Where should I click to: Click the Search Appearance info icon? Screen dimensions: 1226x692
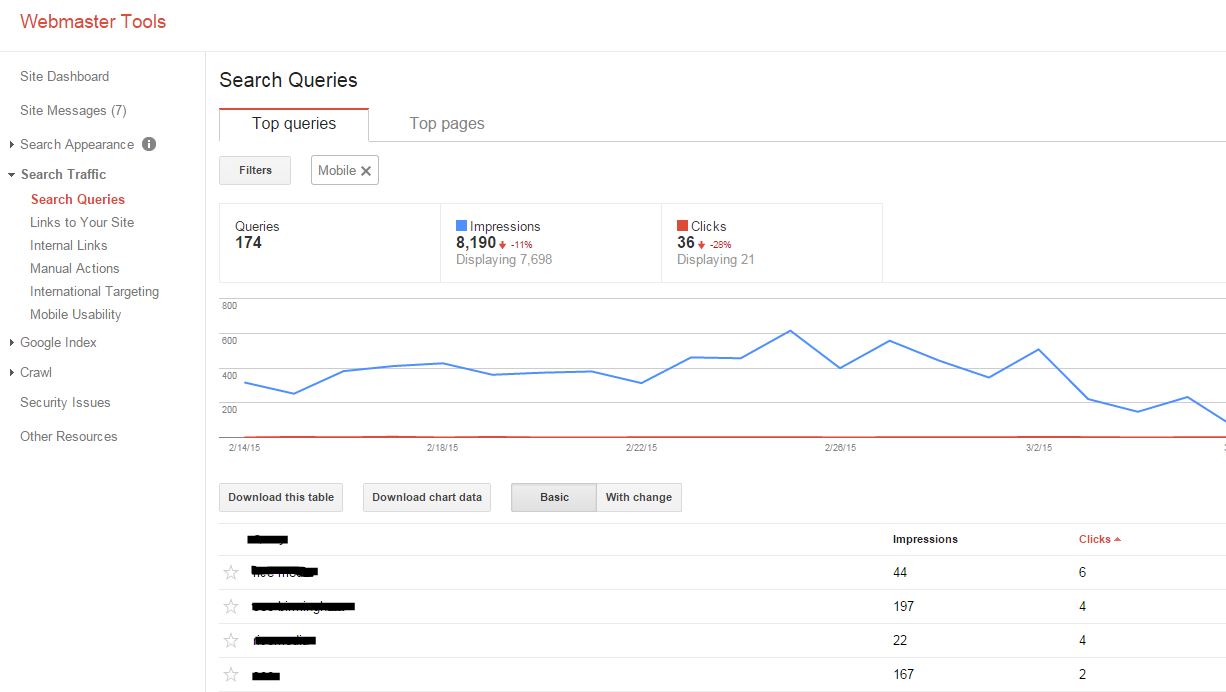pyautogui.click(x=149, y=144)
